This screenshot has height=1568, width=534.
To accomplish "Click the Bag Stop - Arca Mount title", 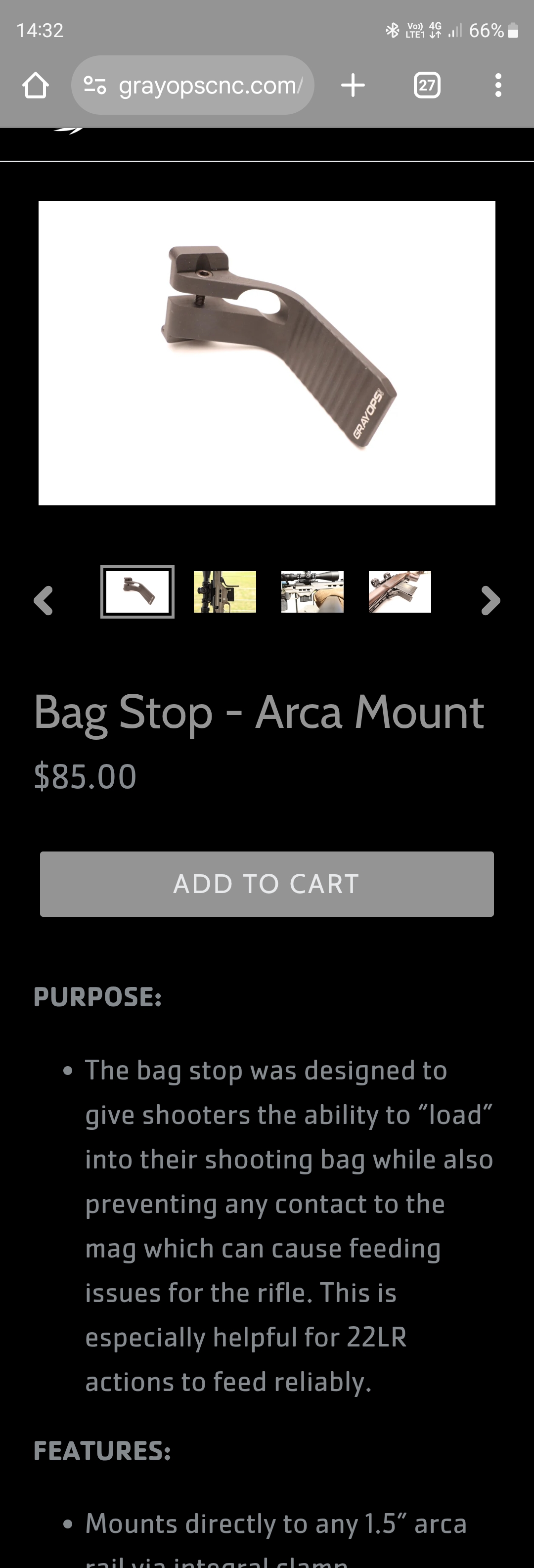I will pyautogui.click(x=259, y=712).
